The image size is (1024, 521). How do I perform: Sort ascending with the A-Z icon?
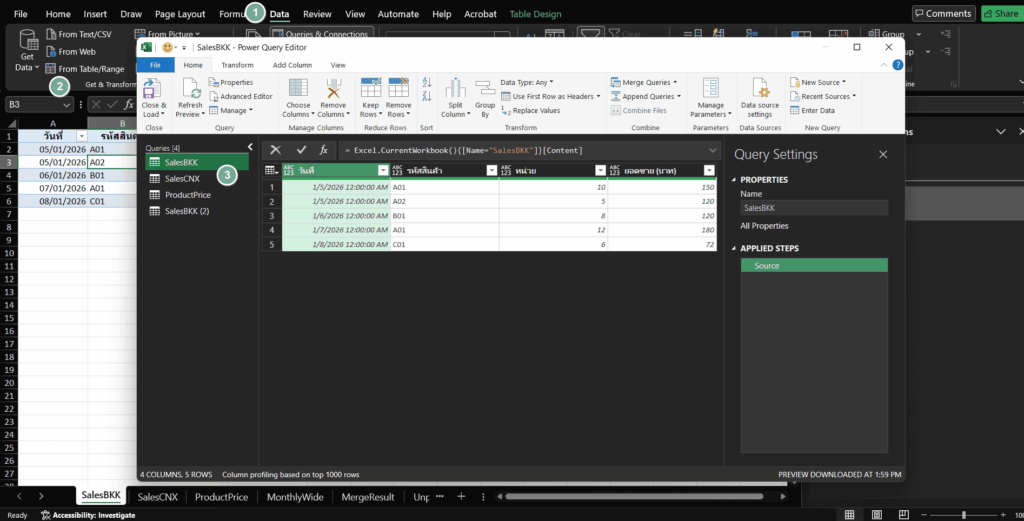tap(427, 82)
